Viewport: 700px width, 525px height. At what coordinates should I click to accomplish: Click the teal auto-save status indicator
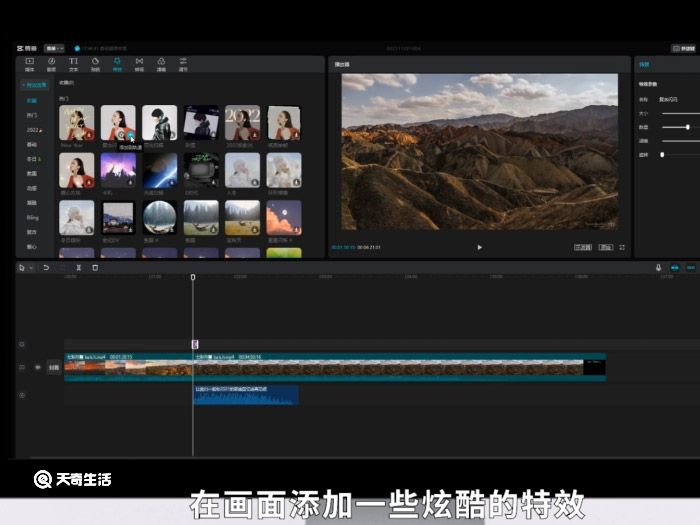pyautogui.click(x=77, y=48)
